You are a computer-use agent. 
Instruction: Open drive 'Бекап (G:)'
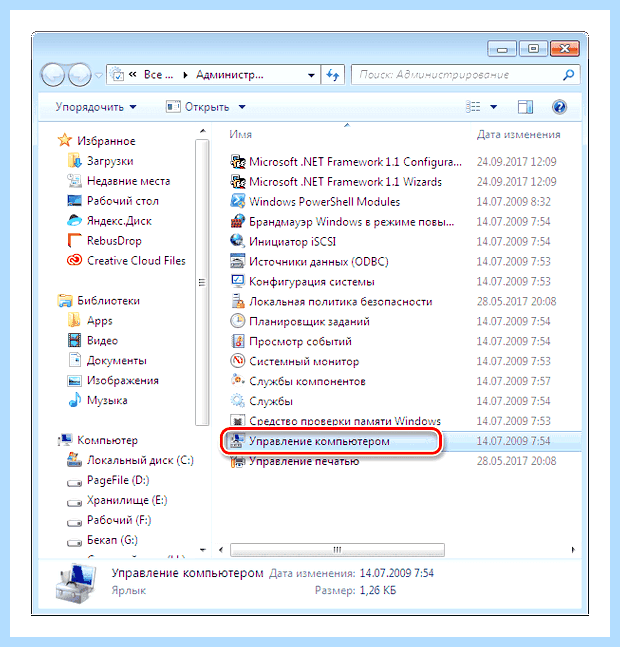click(x=102, y=540)
